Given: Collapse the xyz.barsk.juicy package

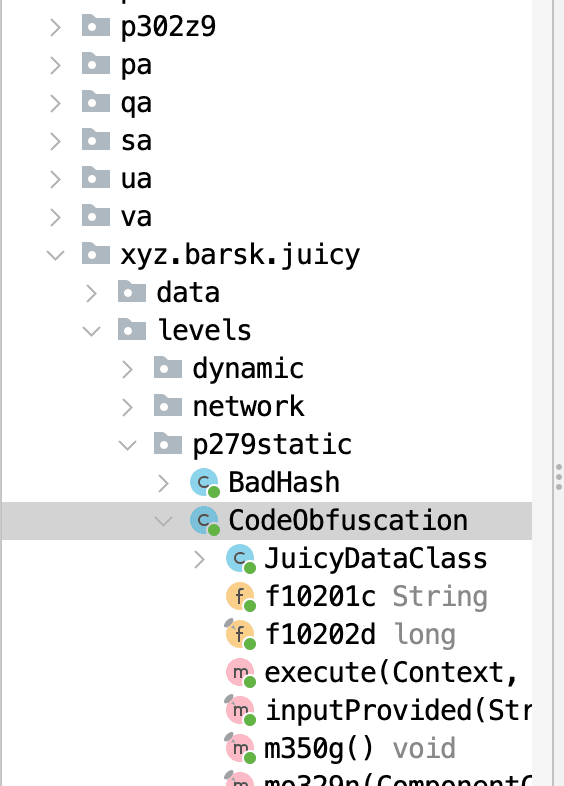Looking at the screenshot, I should [x=56, y=255].
